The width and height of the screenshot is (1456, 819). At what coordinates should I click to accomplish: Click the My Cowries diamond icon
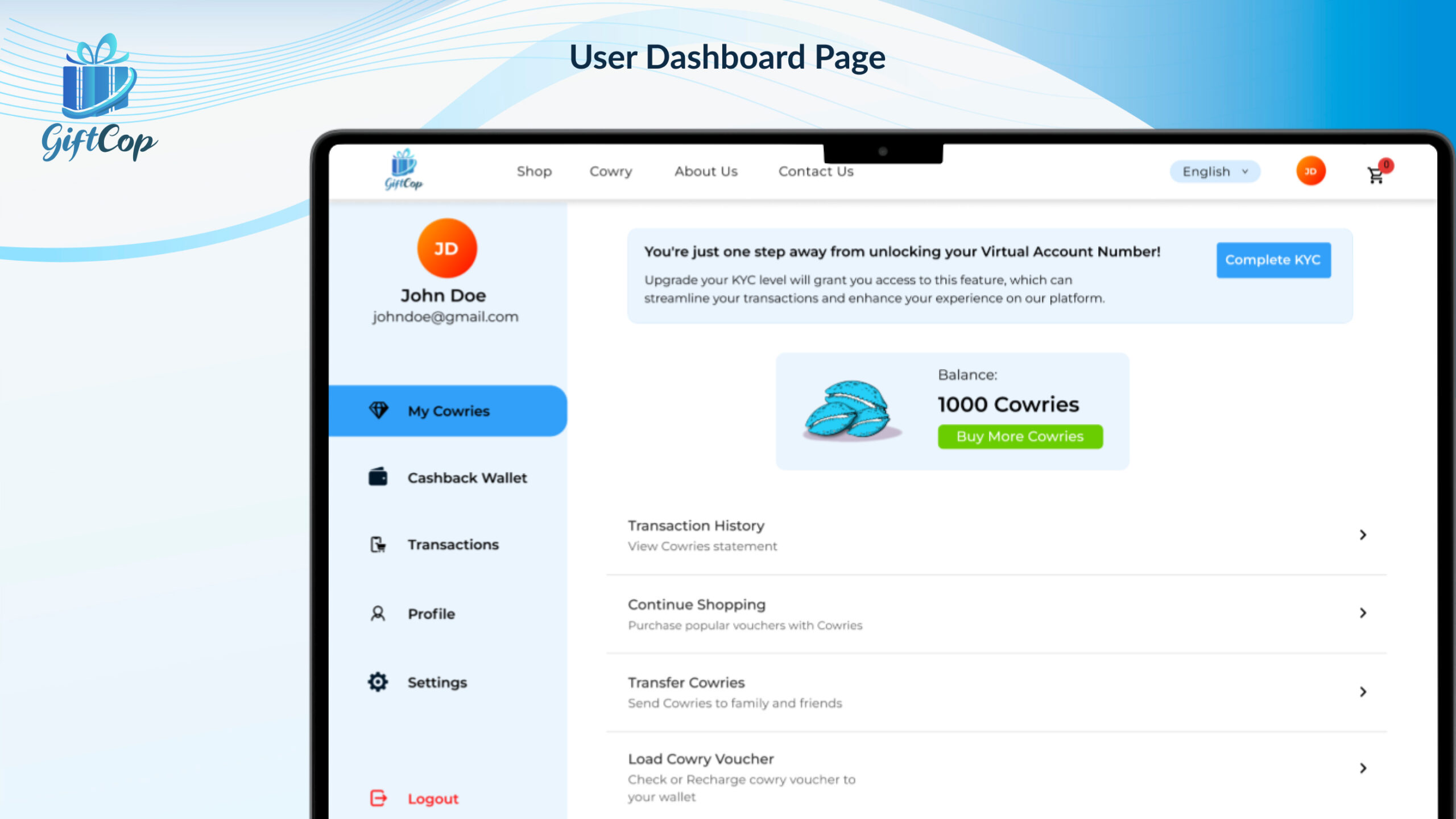tap(378, 410)
